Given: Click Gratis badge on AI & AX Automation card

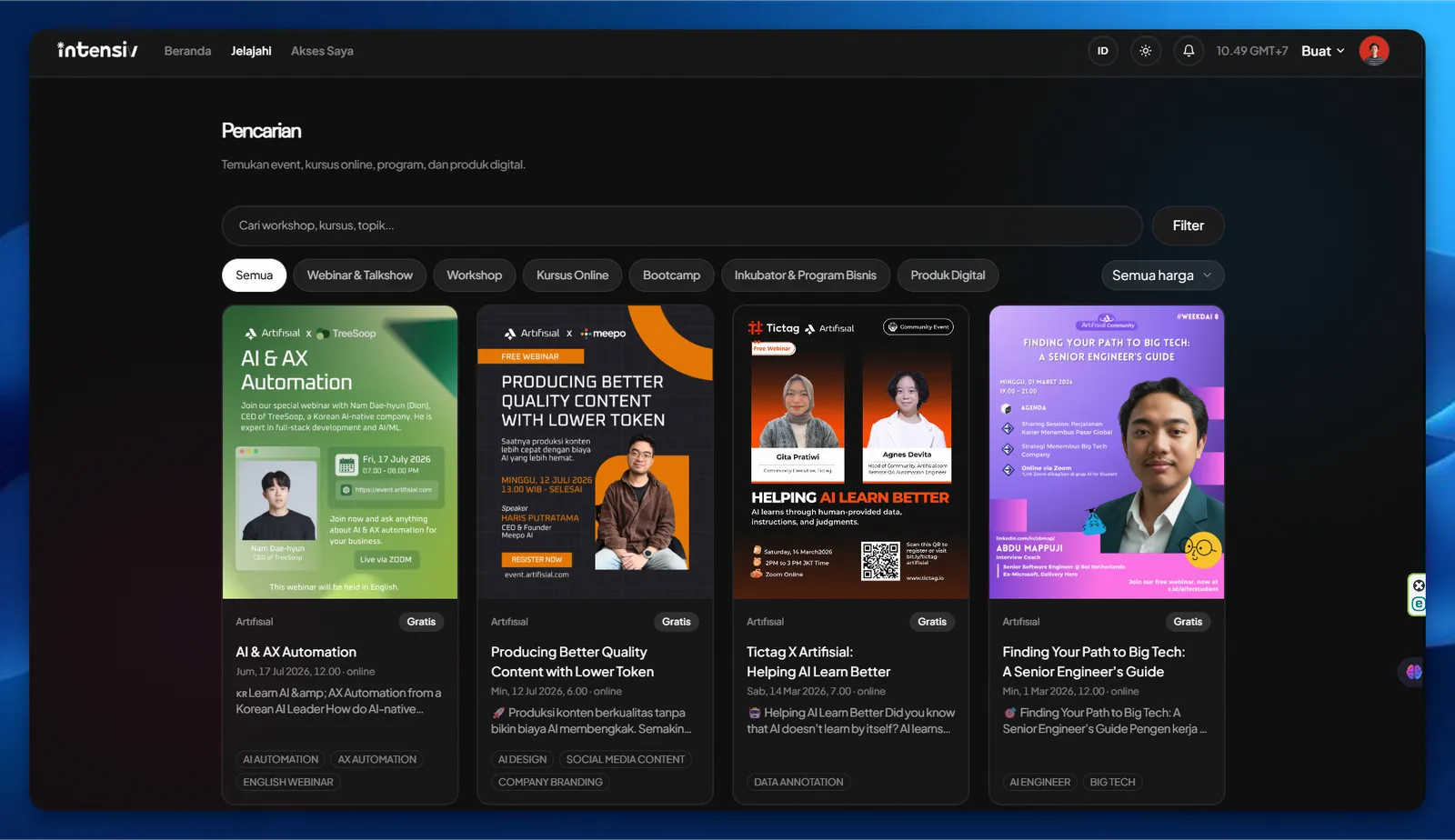Looking at the screenshot, I should point(421,622).
